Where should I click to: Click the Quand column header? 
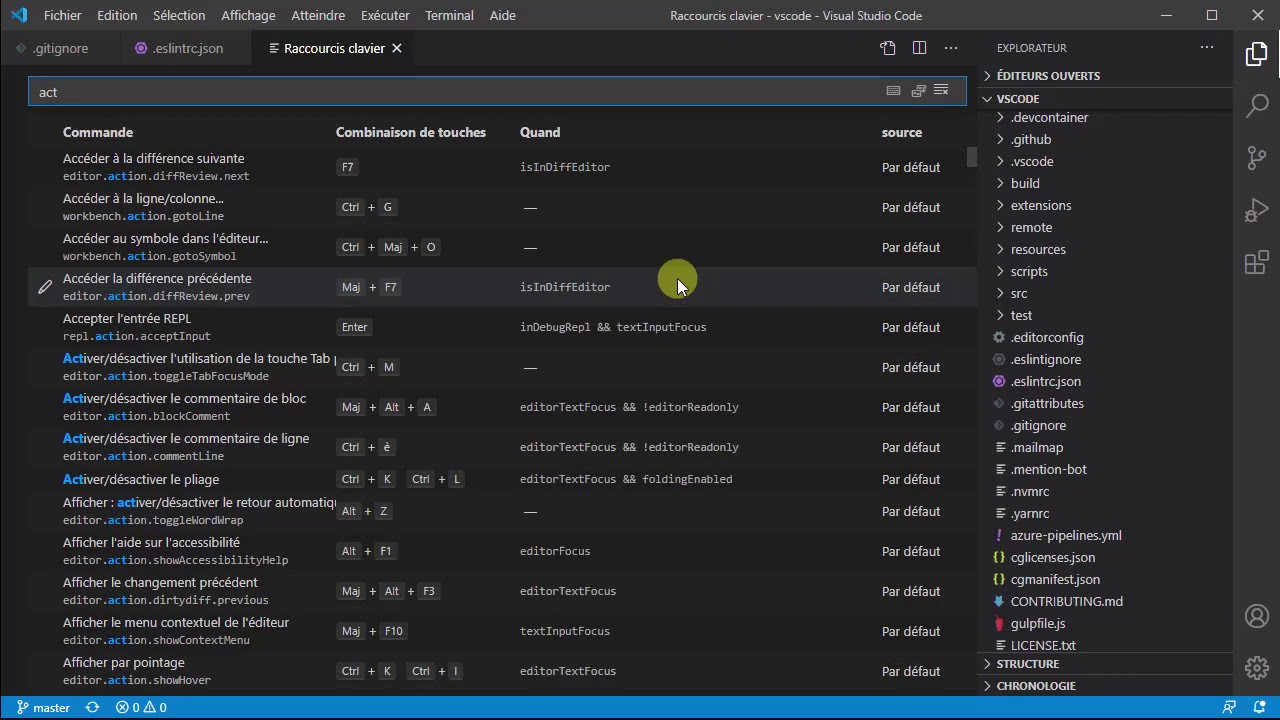pos(540,132)
